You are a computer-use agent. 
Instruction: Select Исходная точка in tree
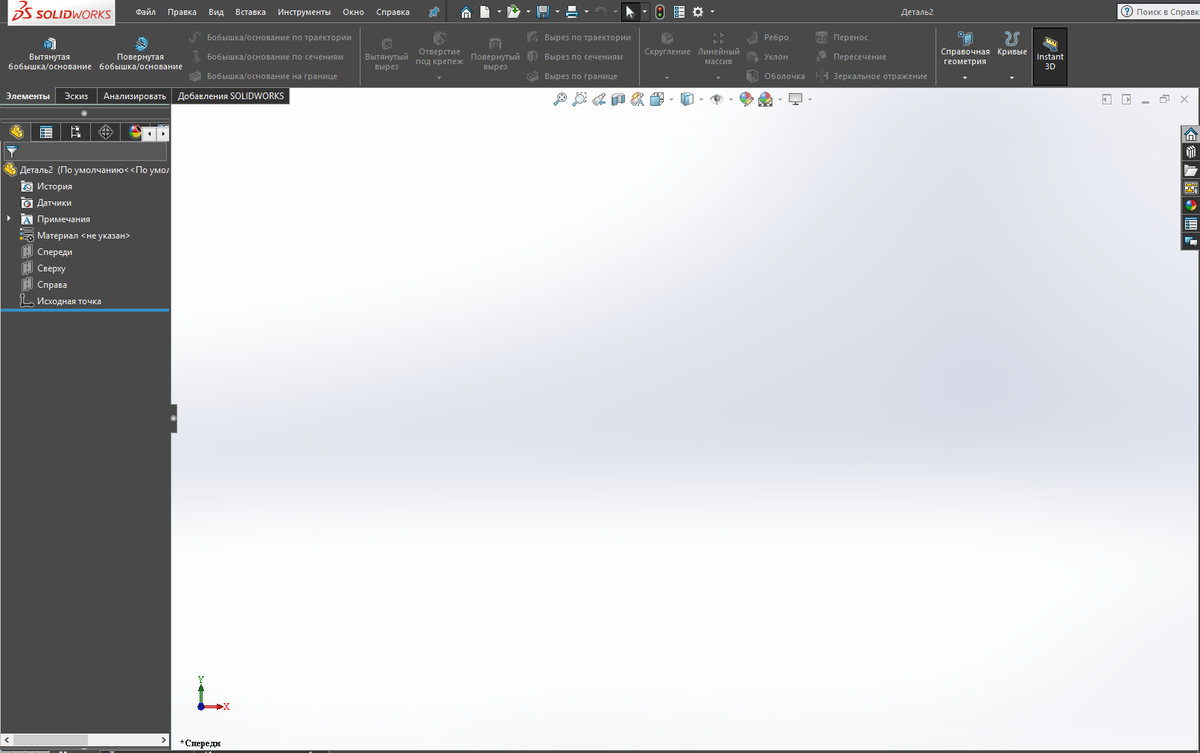tap(68, 301)
